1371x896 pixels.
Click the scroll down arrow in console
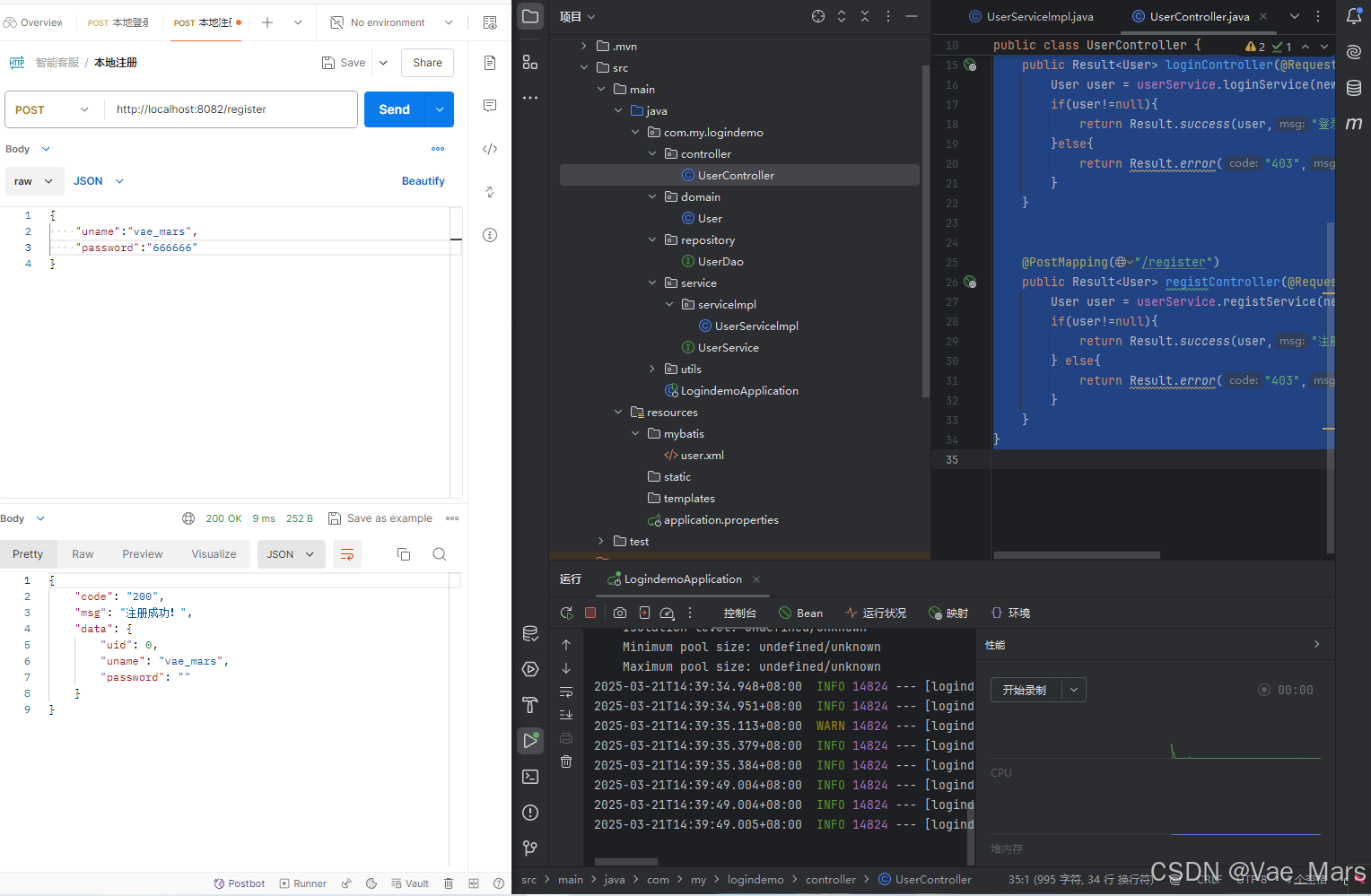coord(566,668)
